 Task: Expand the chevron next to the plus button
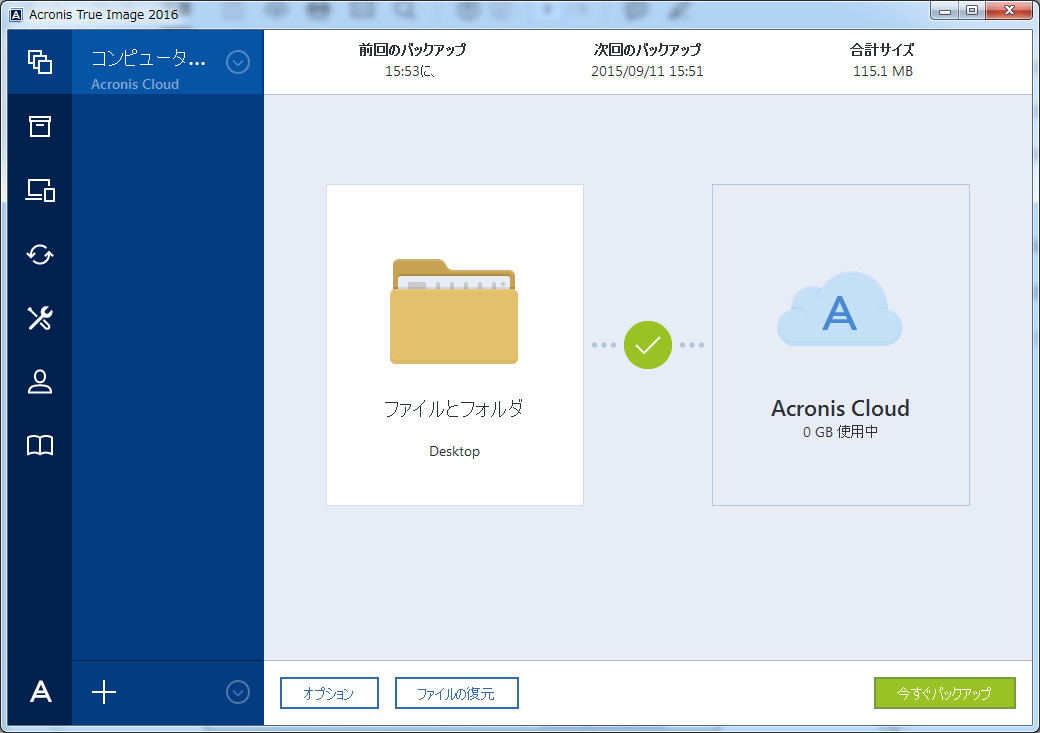[x=238, y=692]
